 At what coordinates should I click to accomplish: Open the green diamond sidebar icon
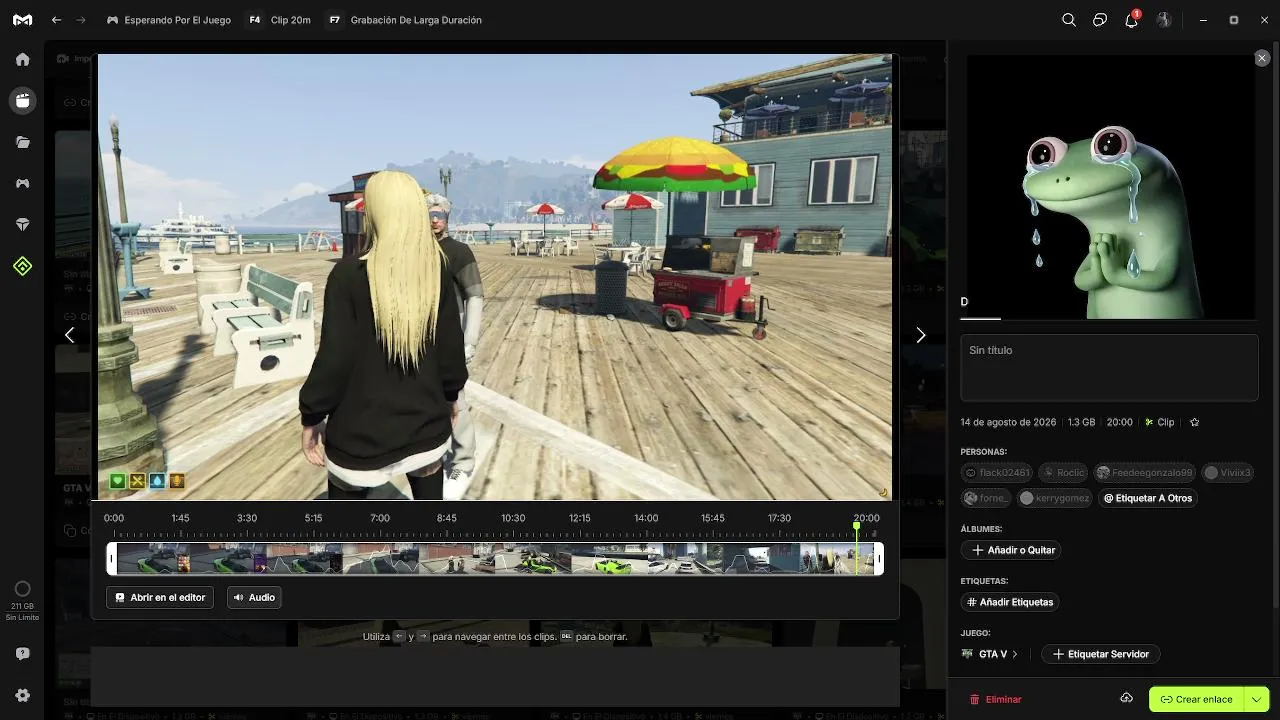point(22,266)
